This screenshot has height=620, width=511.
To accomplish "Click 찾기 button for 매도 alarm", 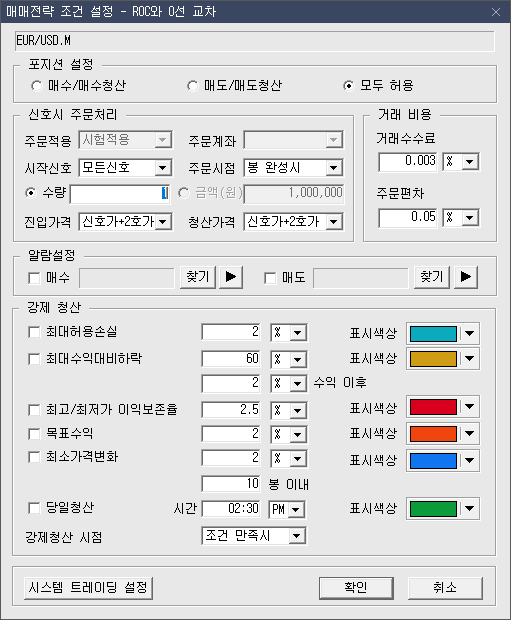I will 432,277.
